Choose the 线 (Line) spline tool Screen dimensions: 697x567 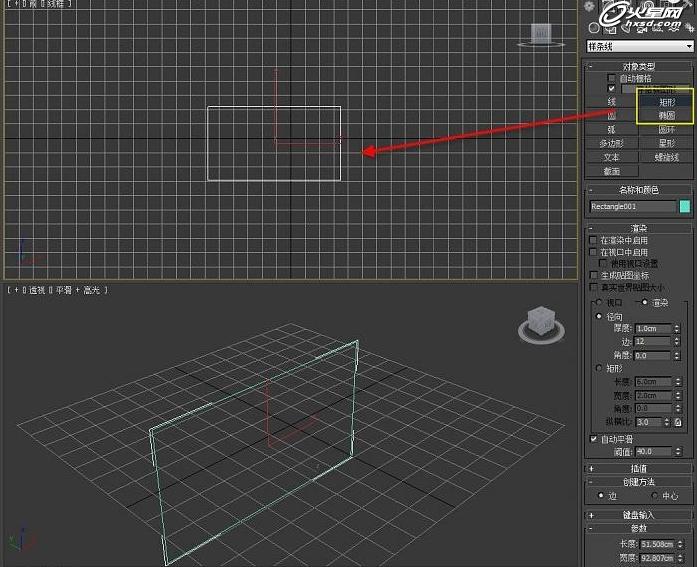[612, 102]
